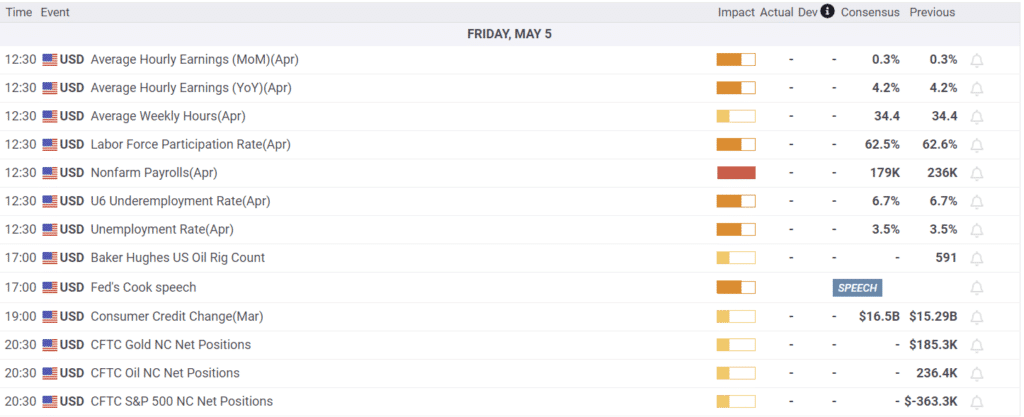
Task: Toggle alert bell for Unemployment Rate row
Action: tap(977, 230)
